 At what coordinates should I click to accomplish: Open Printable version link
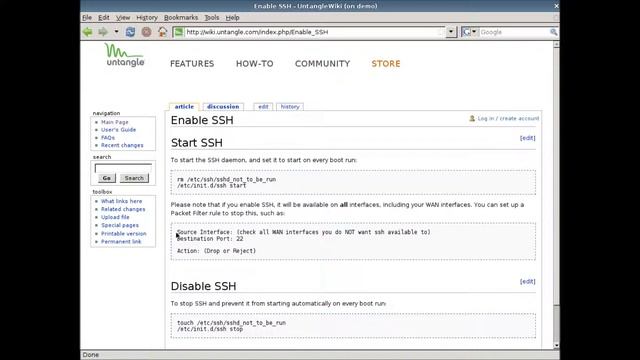pos(124,233)
